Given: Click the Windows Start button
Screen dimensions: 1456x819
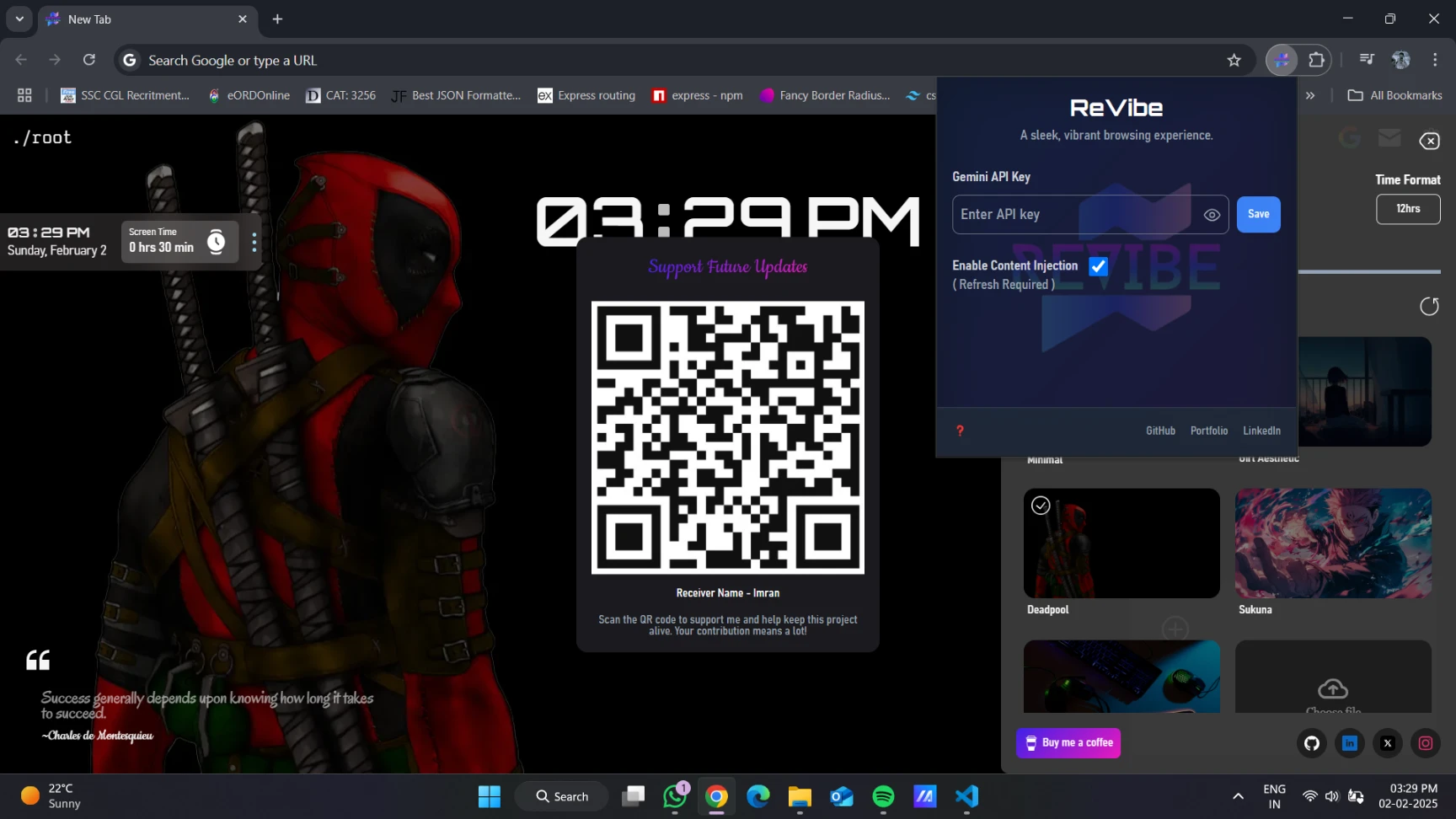Looking at the screenshot, I should click(490, 796).
